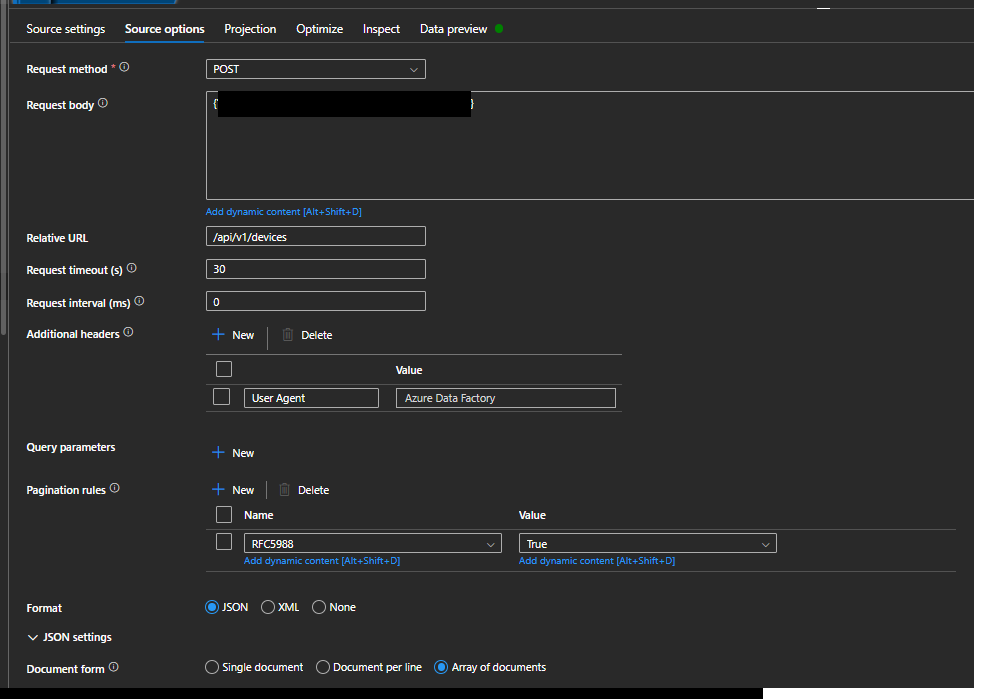Click the info icon beside Request body
This screenshot has height=699, width=981.
coord(103,104)
